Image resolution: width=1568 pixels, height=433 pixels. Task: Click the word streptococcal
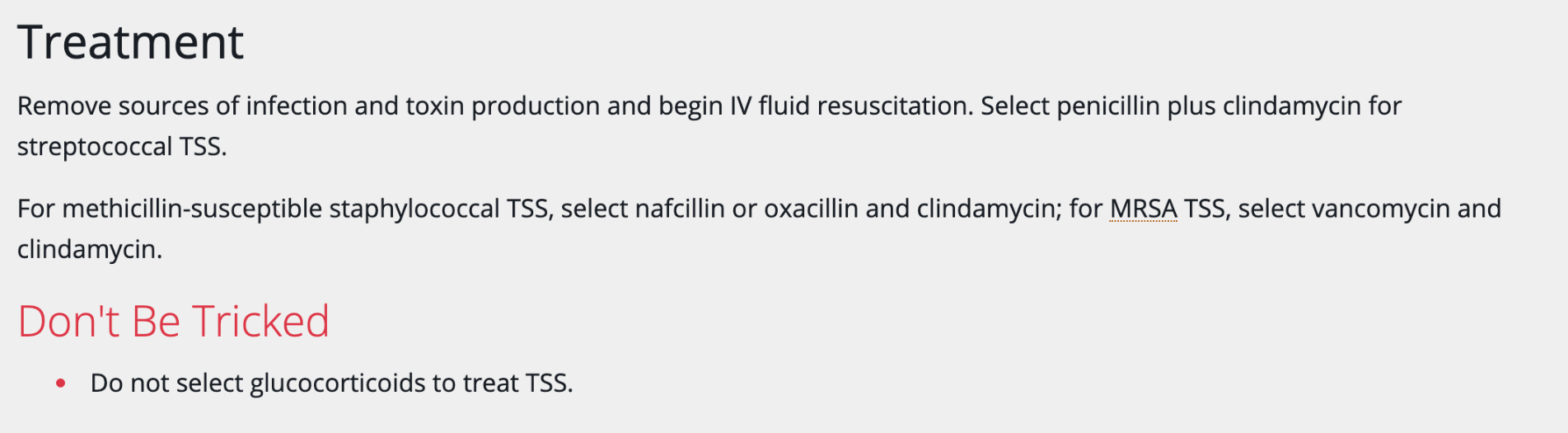click(x=95, y=147)
